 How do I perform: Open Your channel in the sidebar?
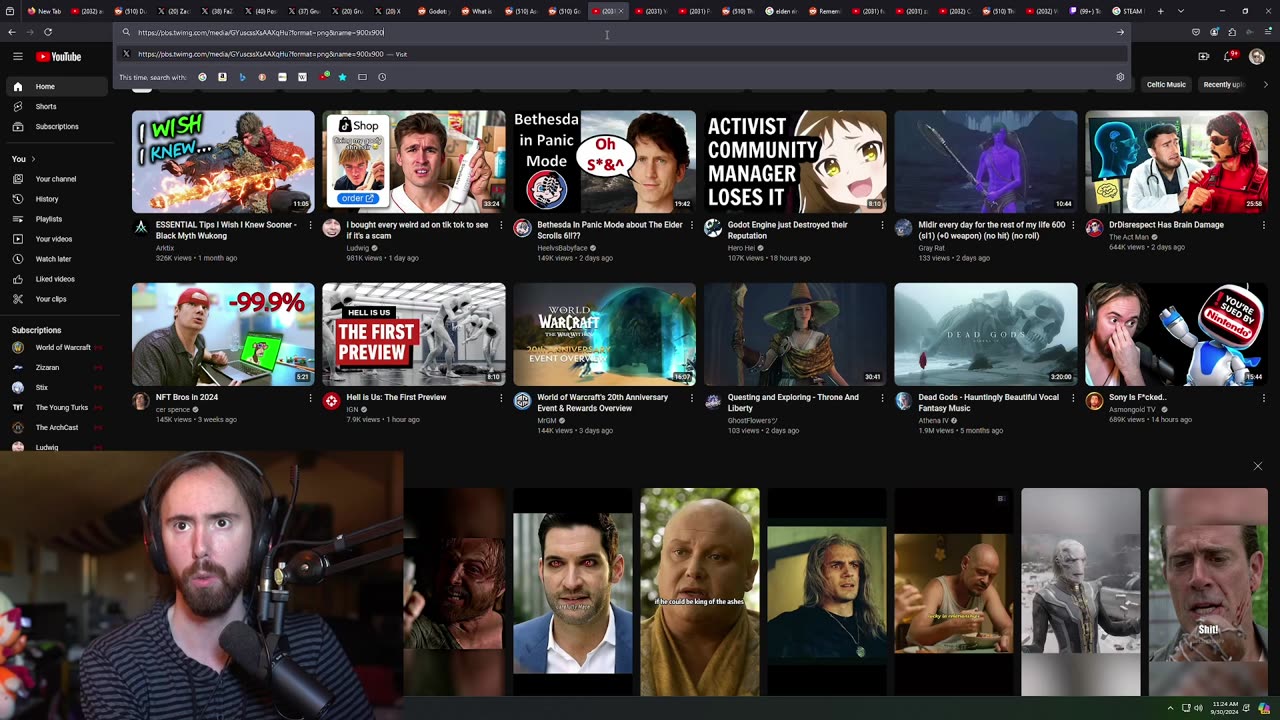(x=56, y=179)
